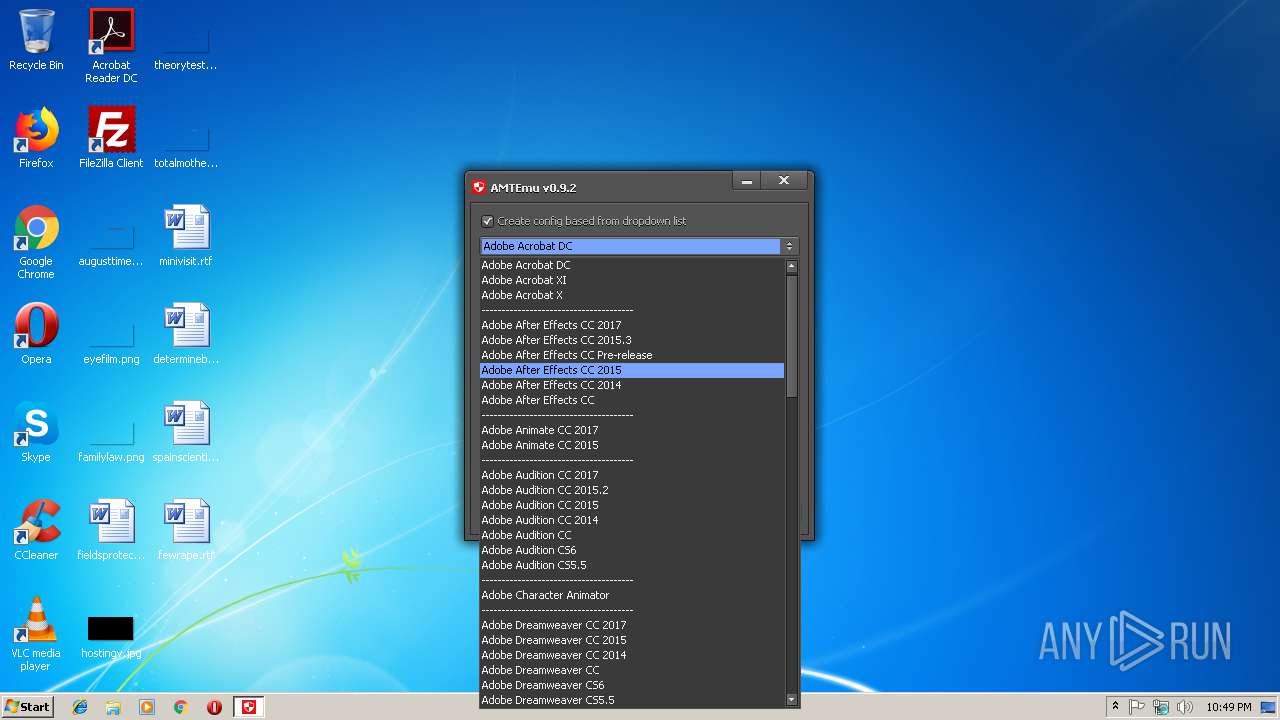This screenshot has width=1280, height=720.
Task: Show hidden system tray icons
Action: pos(1115,707)
